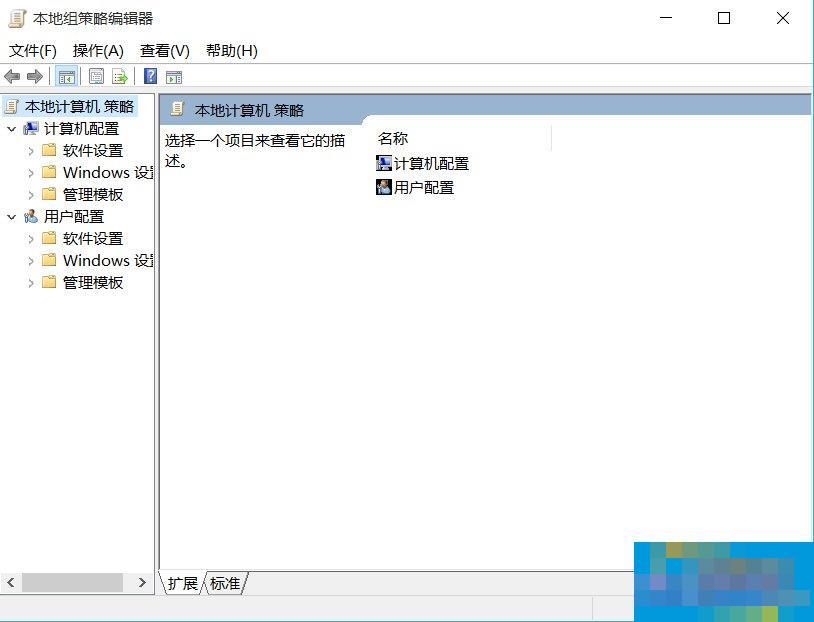The height and width of the screenshot is (622, 814).
Task: Open the 文件(F) menu
Action: (x=33, y=51)
